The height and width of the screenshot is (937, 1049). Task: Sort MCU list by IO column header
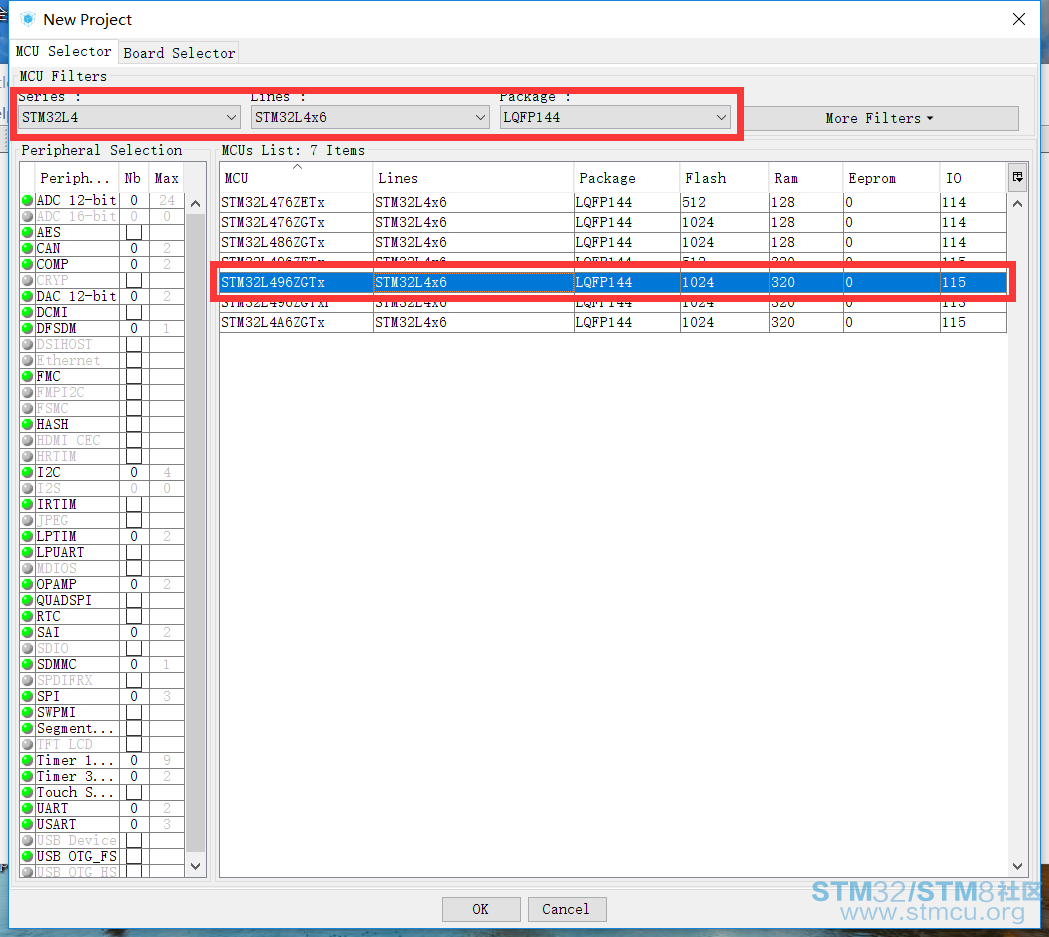coord(973,178)
